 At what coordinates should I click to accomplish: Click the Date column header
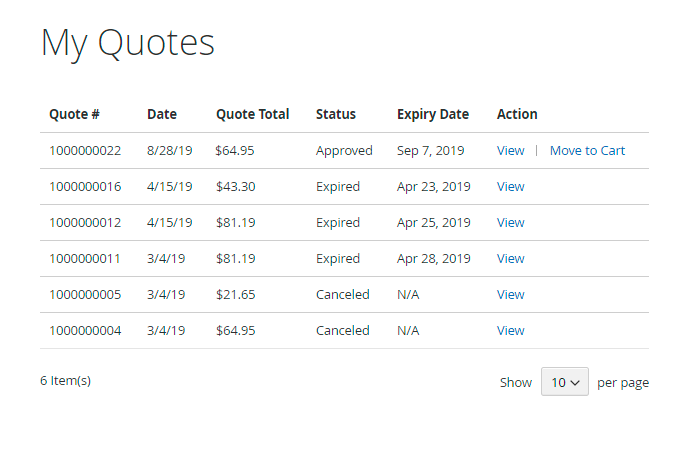point(162,114)
